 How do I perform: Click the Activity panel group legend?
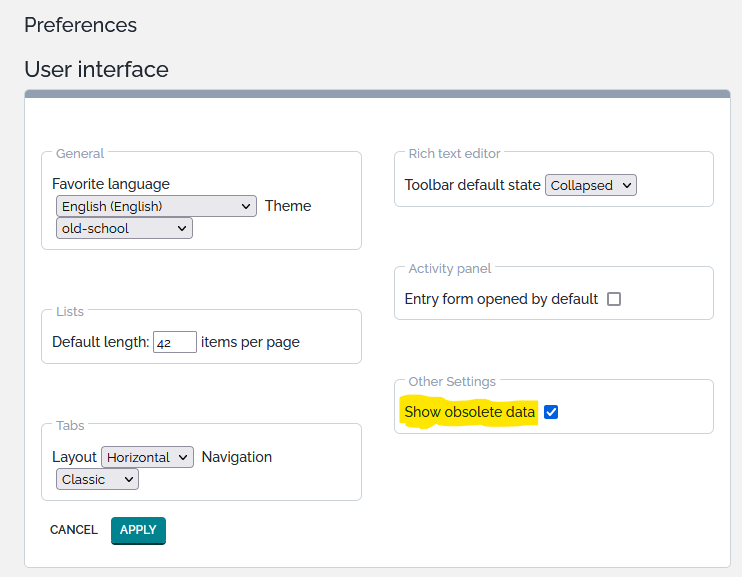[449, 269]
